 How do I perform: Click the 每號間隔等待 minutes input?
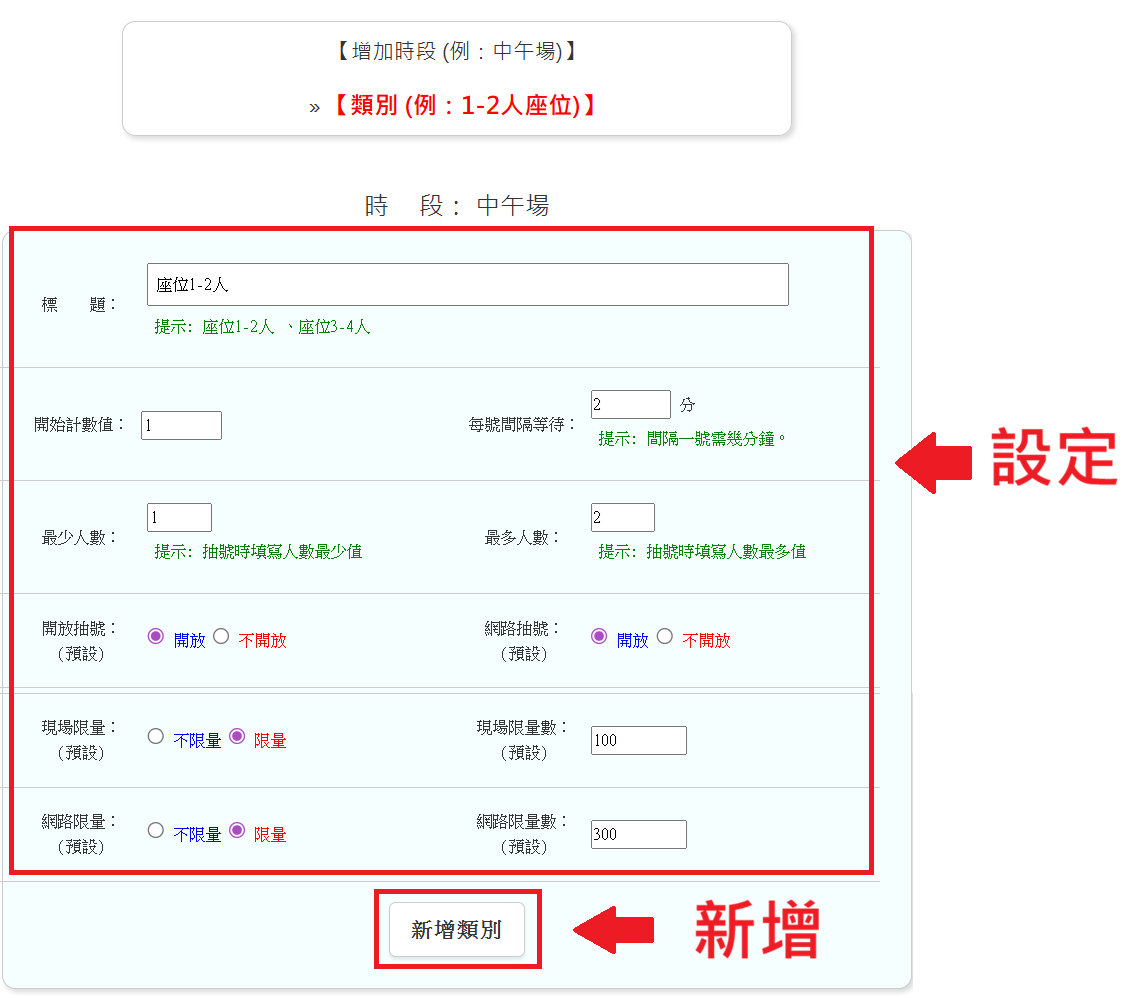(630, 405)
